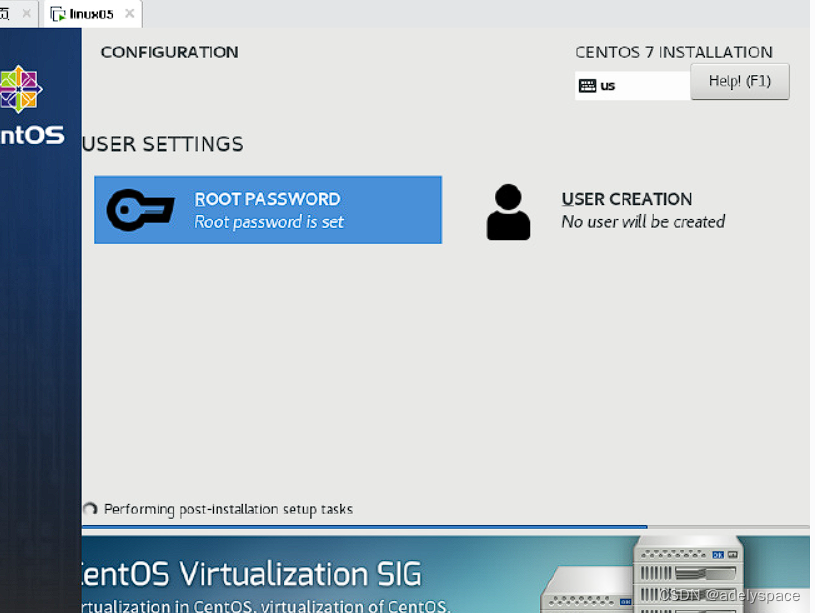
Task: Click the CentOS Virtualization SIG banner
Action: point(445,574)
